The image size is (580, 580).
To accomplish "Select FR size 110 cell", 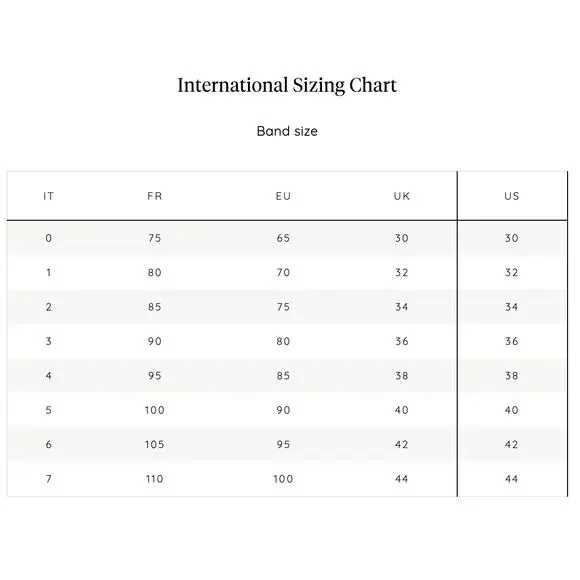I will click(155, 479).
